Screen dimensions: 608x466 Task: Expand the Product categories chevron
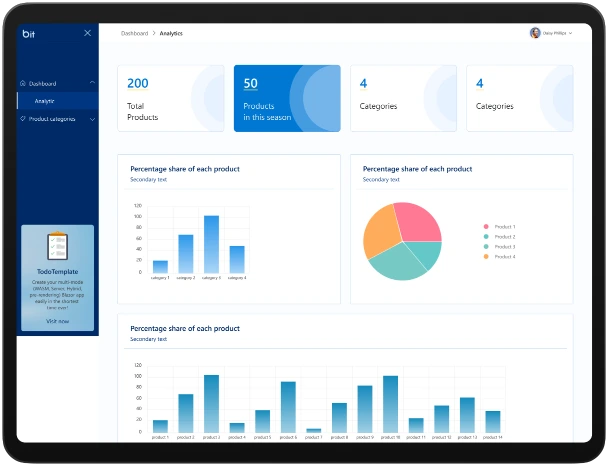[92, 119]
